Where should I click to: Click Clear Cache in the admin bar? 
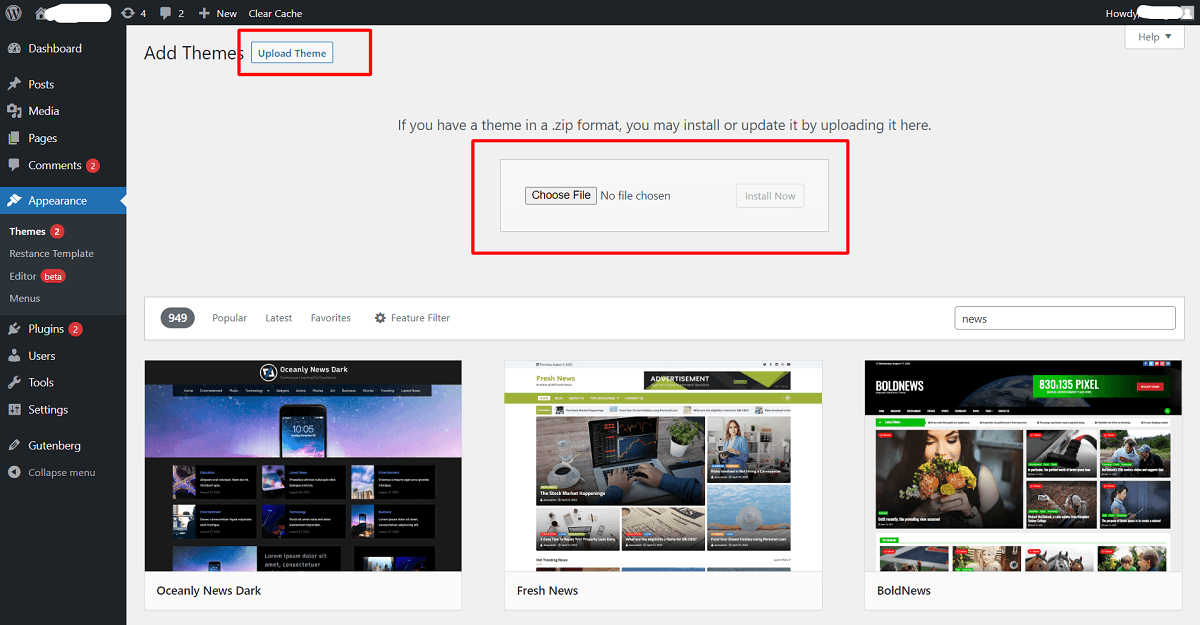click(275, 13)
